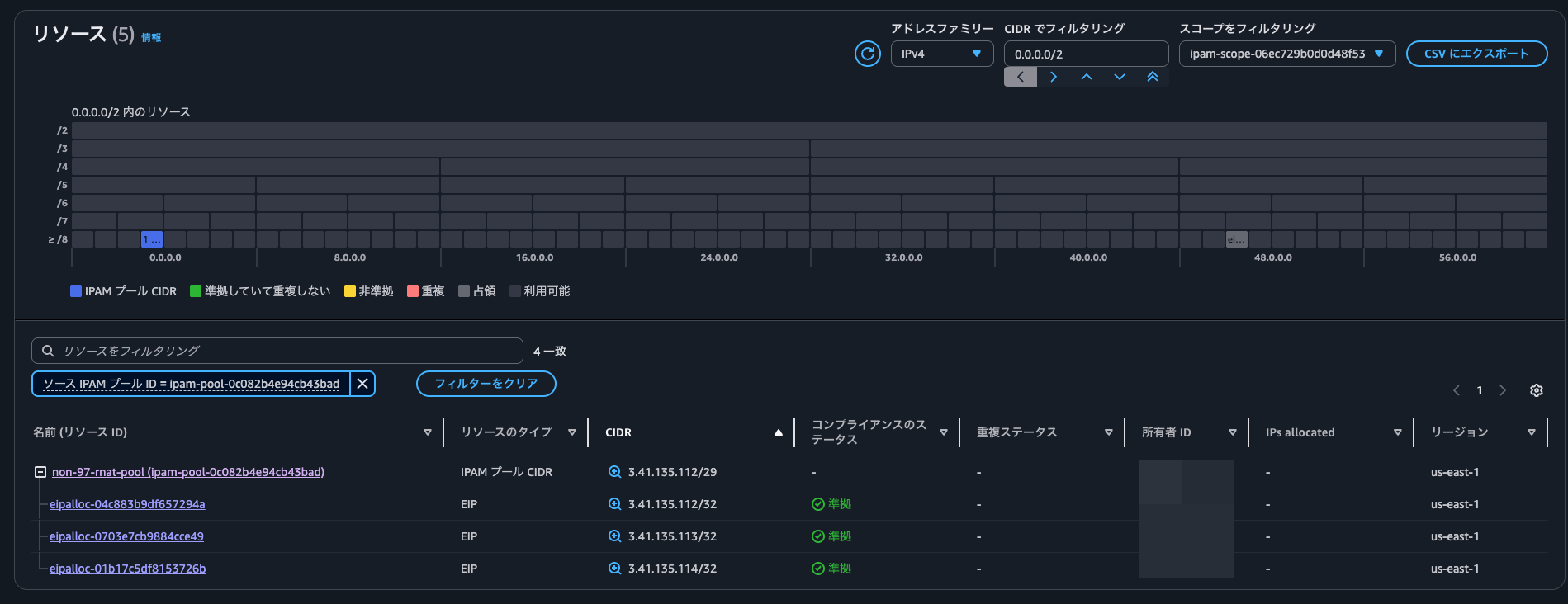
Task: Open the resource type column filter arrow
Action: coord(571,432)
